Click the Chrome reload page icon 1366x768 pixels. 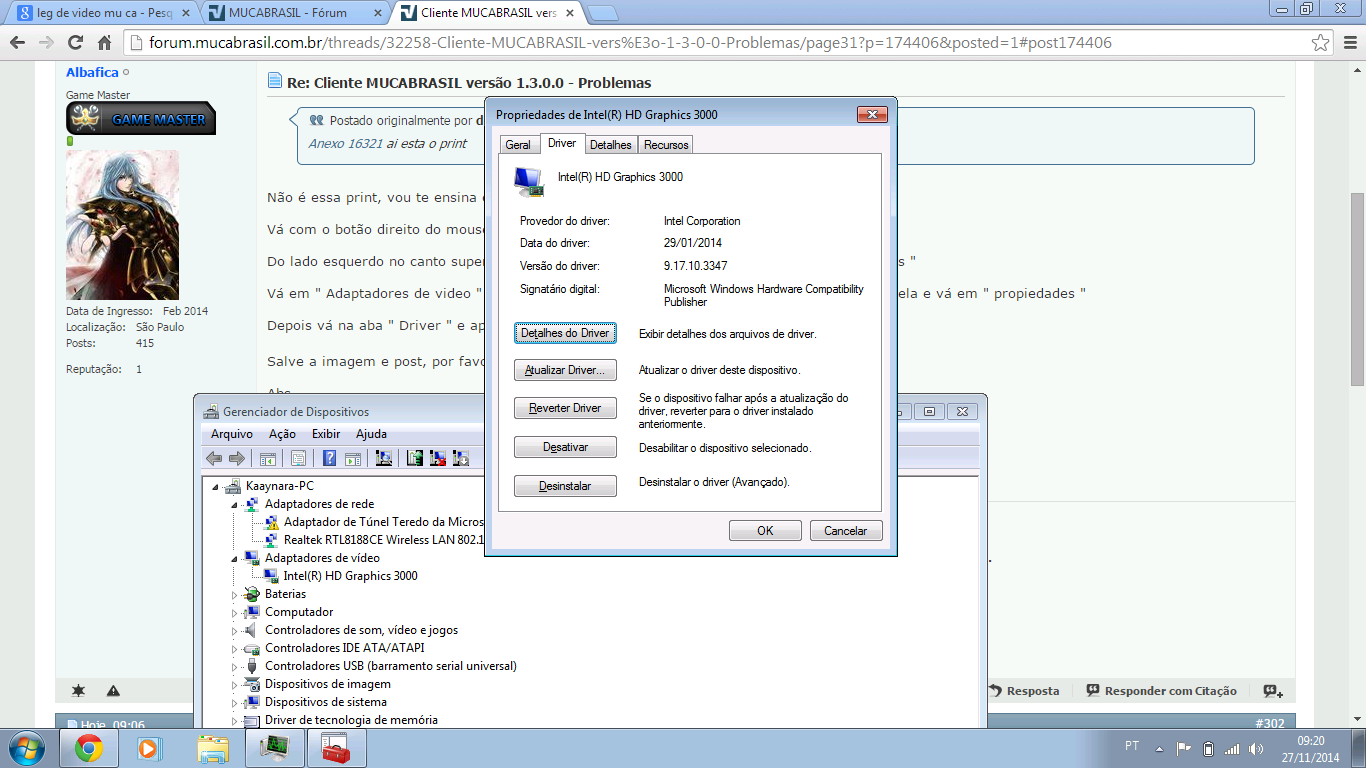[x=75, y=43]
